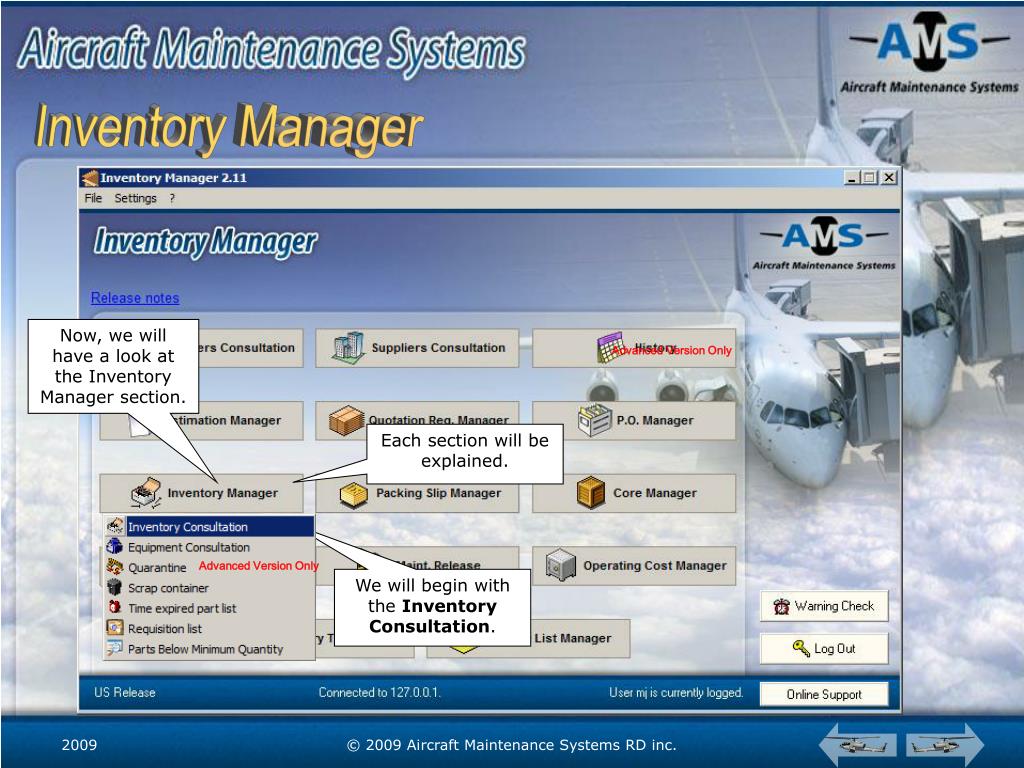Open the Settings menu

(135, 198)
